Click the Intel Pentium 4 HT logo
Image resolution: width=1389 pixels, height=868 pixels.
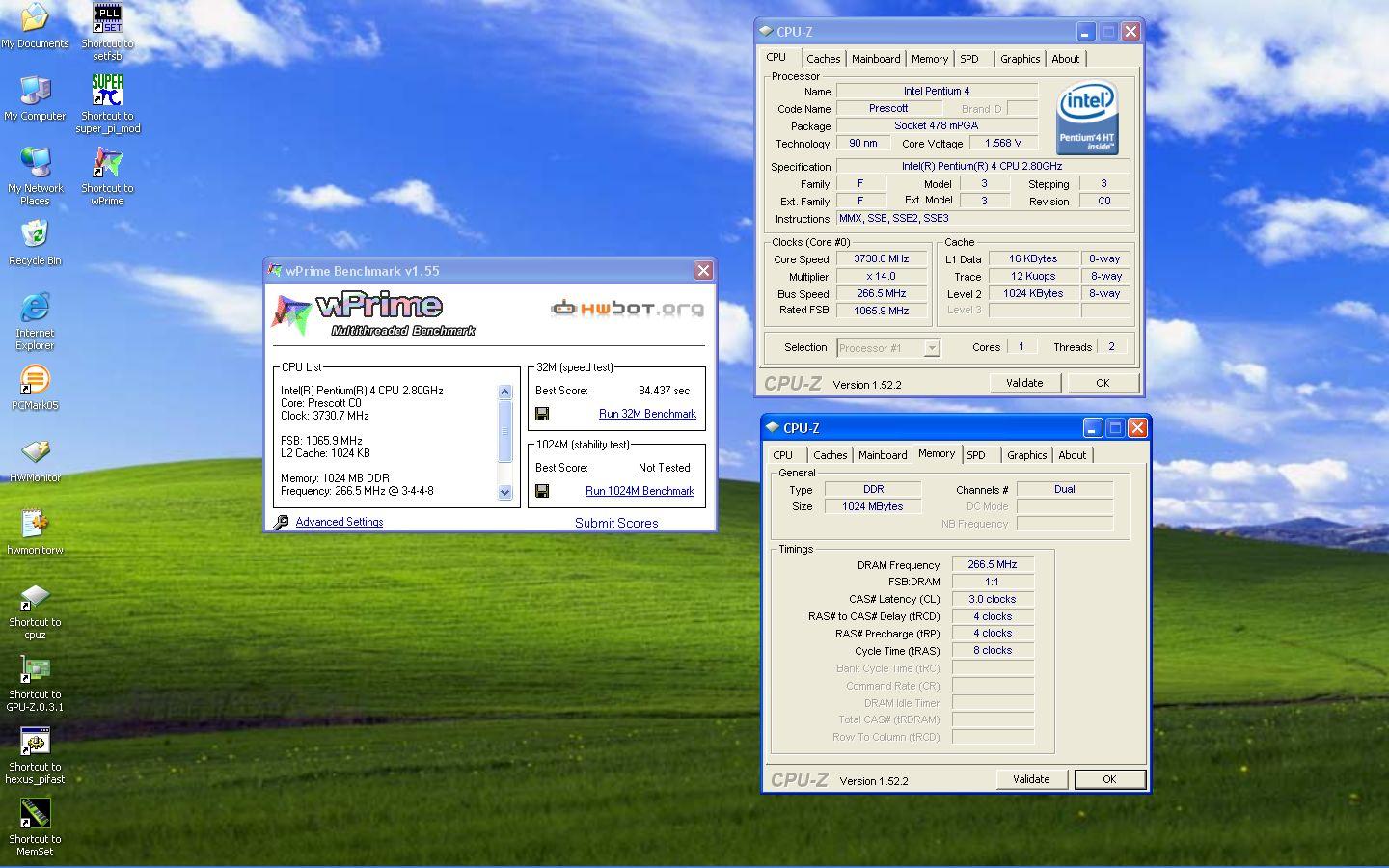pos(1087,118)
